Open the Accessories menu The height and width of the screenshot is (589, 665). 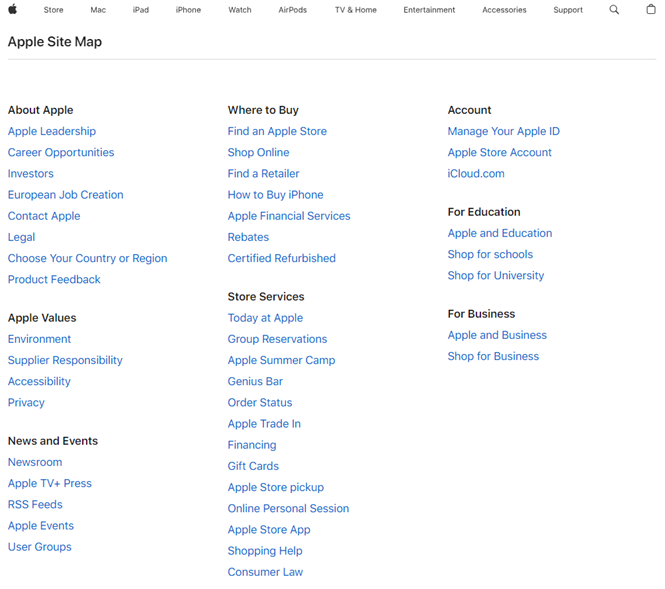coord(504,10)
